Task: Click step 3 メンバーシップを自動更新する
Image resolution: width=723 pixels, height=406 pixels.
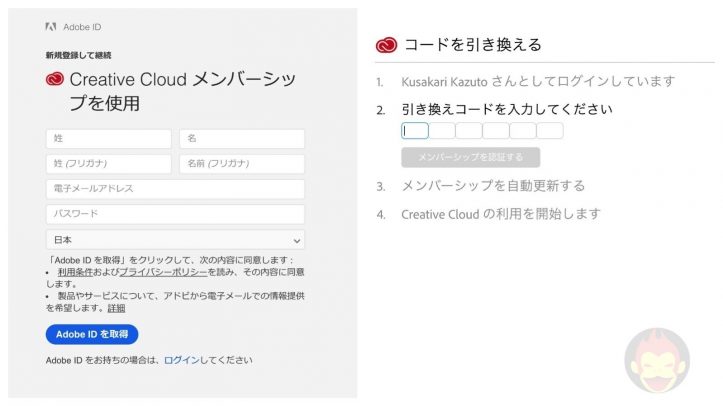Action: (493, 186)
